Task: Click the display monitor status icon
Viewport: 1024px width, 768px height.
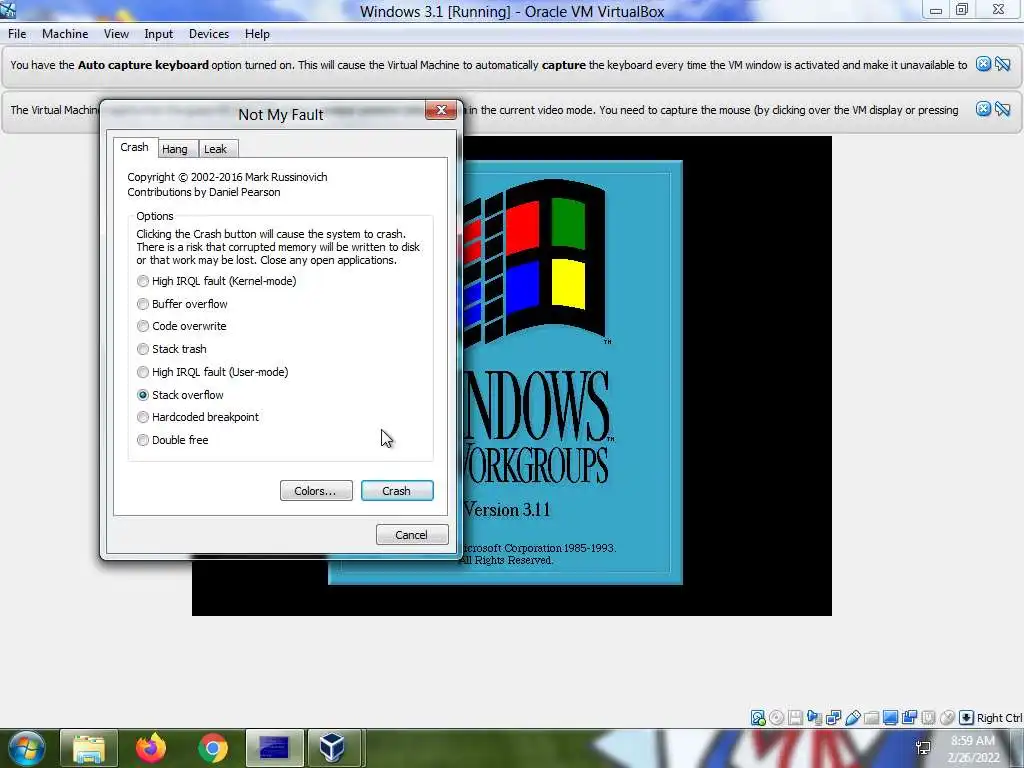Action: [890, 718]
